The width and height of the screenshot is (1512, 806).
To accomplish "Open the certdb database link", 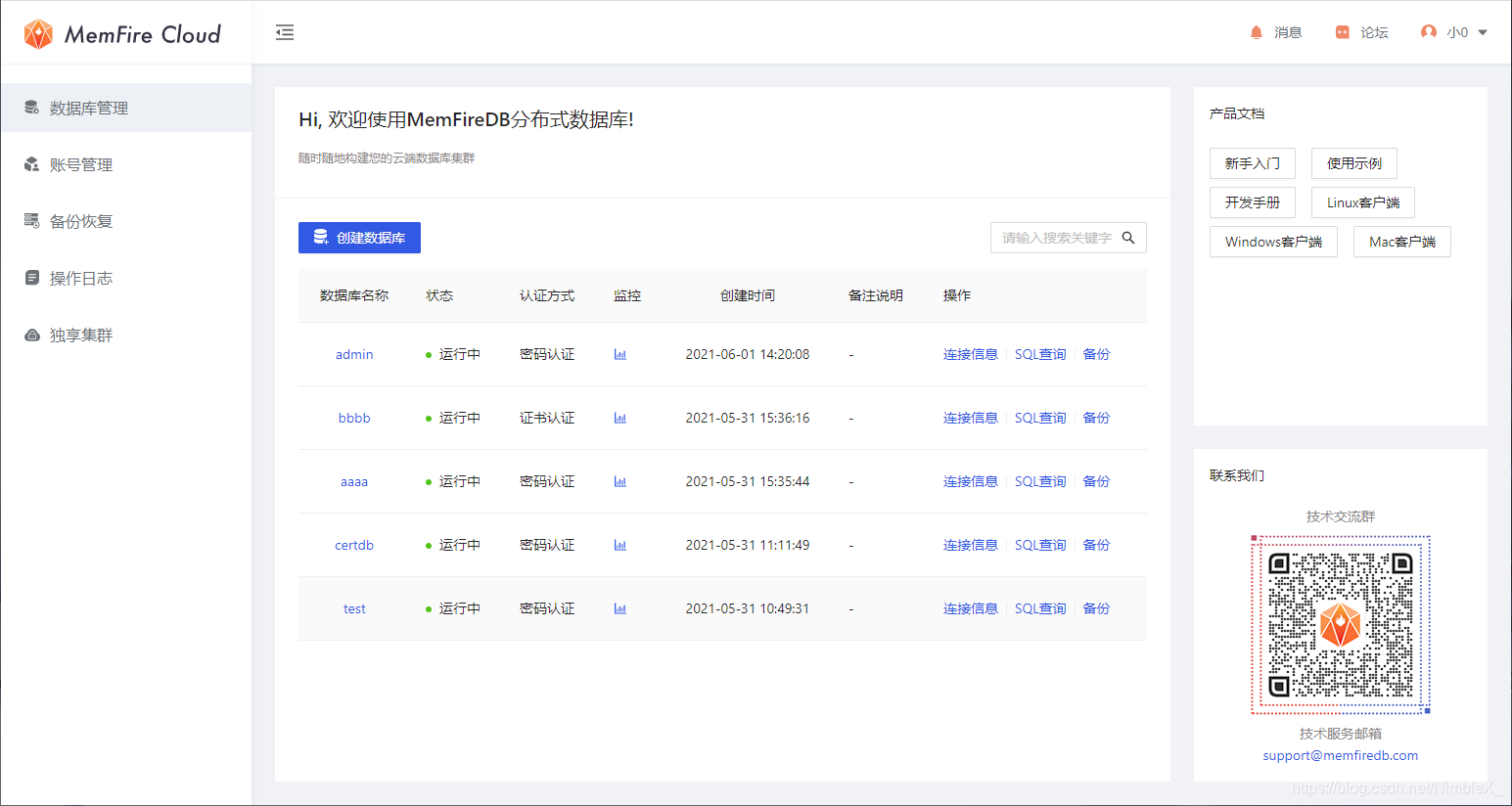I will click(x=354, y=545).
